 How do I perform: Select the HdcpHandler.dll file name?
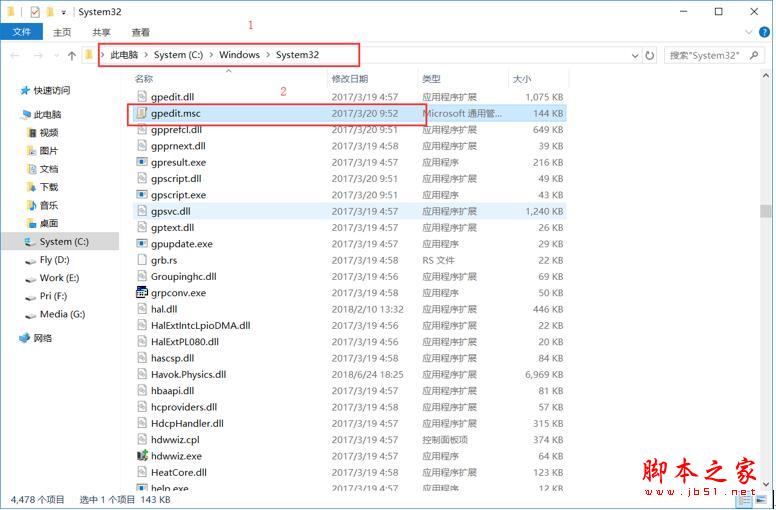(187, 423)
